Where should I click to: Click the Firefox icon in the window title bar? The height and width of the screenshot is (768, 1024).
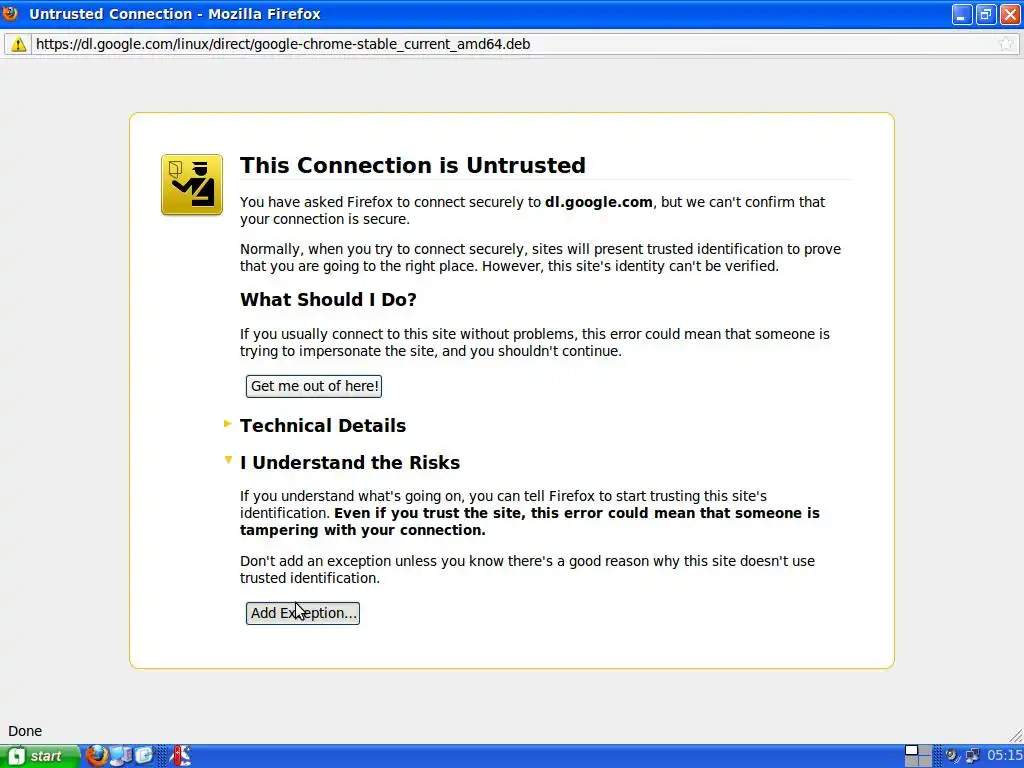(x=10, y=13)
